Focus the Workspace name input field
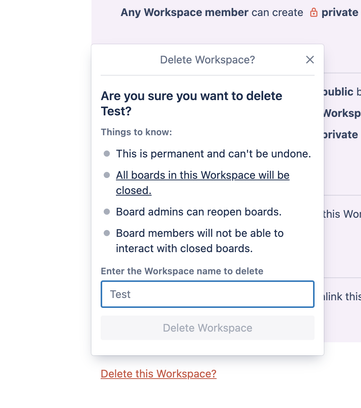Image resolution: width=361 pixels, height=408 pixels. pyautogui.click(x=207, y=294)
